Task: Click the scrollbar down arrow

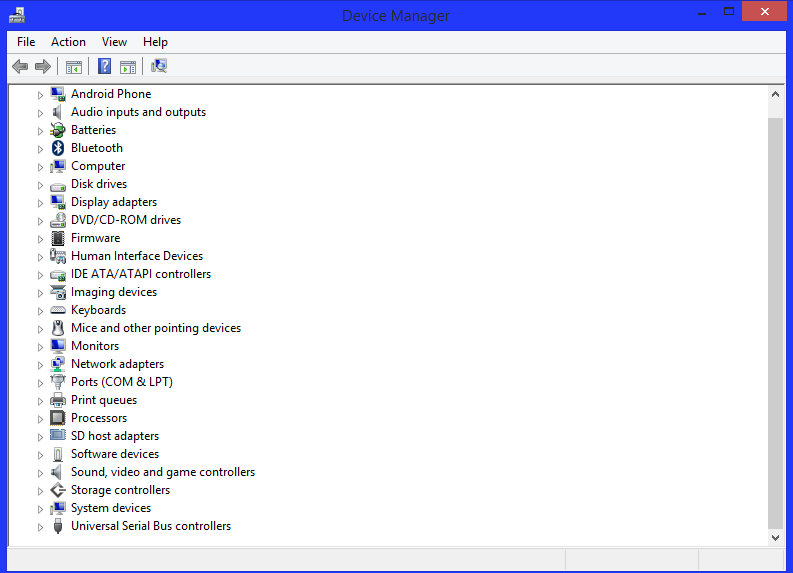Action: (x=775, y=538)
